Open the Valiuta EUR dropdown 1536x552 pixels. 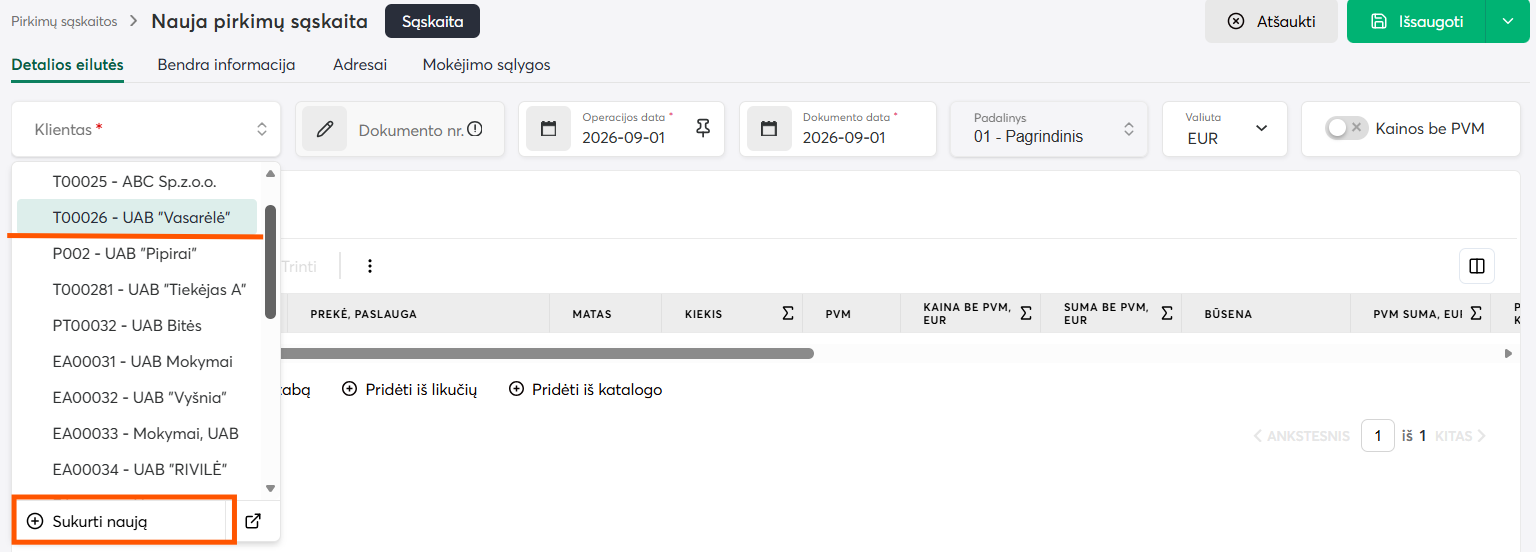click(1225, 128)
